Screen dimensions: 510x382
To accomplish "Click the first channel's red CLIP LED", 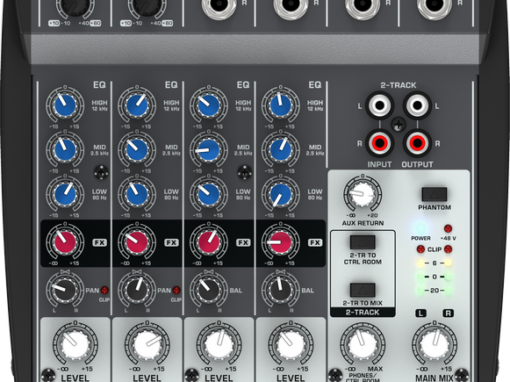I will point(105,290).
